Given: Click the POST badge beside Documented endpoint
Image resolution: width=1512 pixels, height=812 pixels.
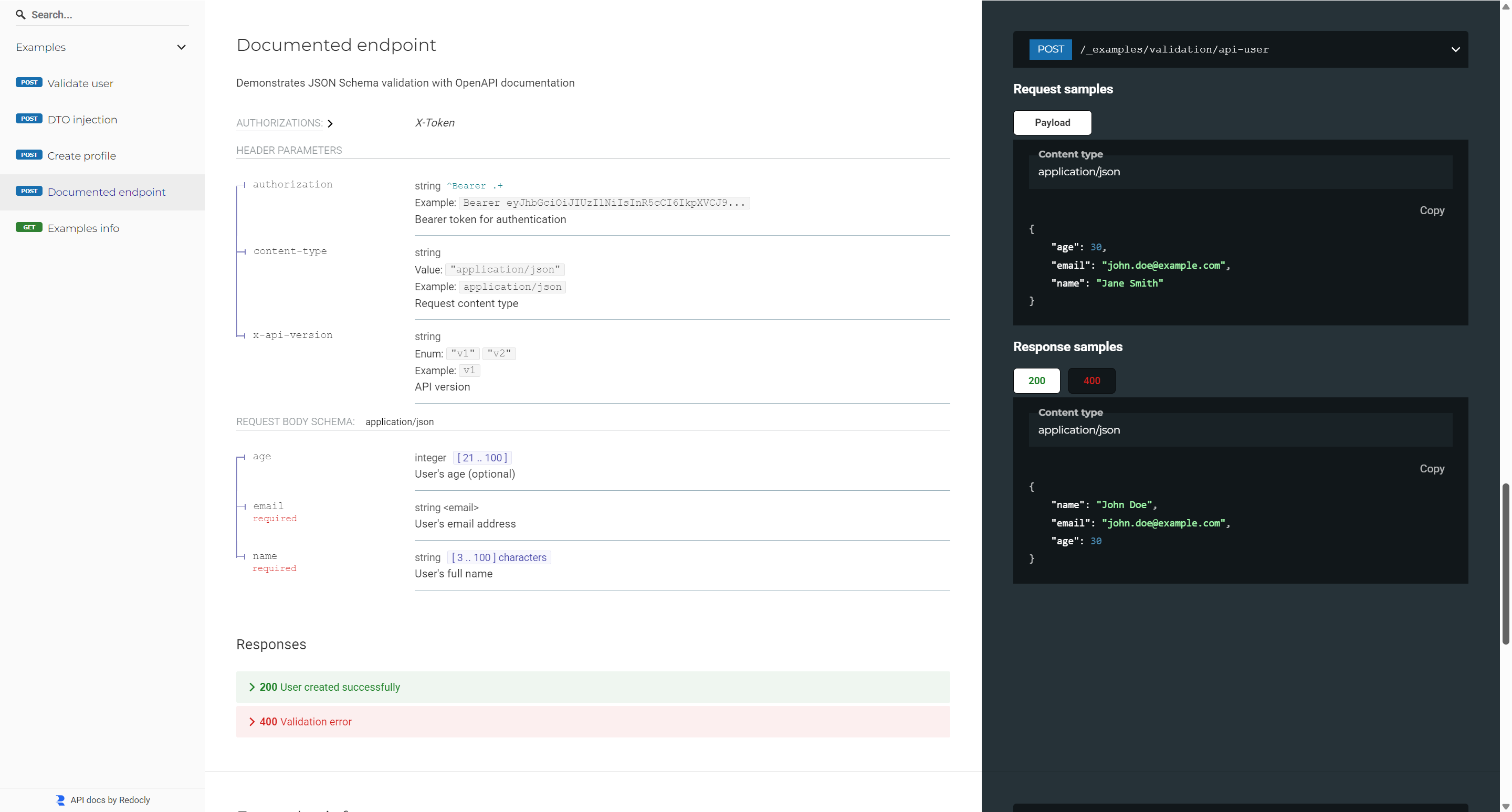Looking at the screenshot, I should click(29, 191).
